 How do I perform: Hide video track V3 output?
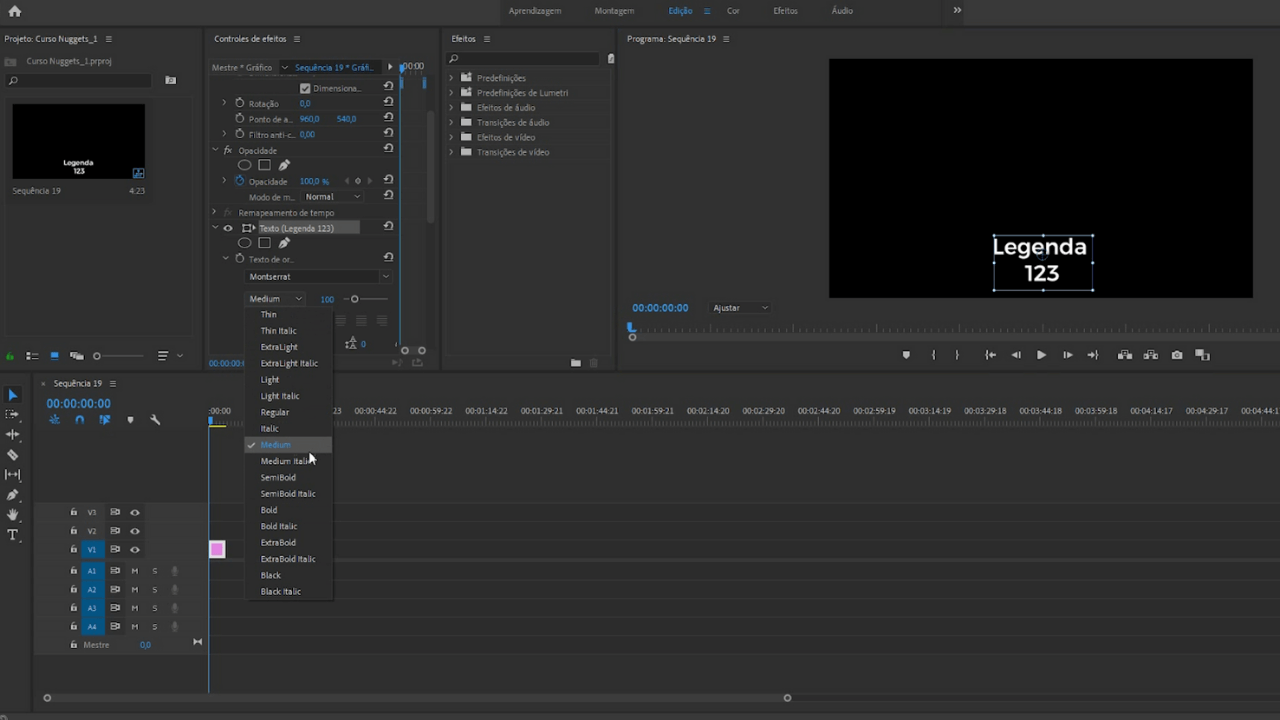click(x=135, y=512)
